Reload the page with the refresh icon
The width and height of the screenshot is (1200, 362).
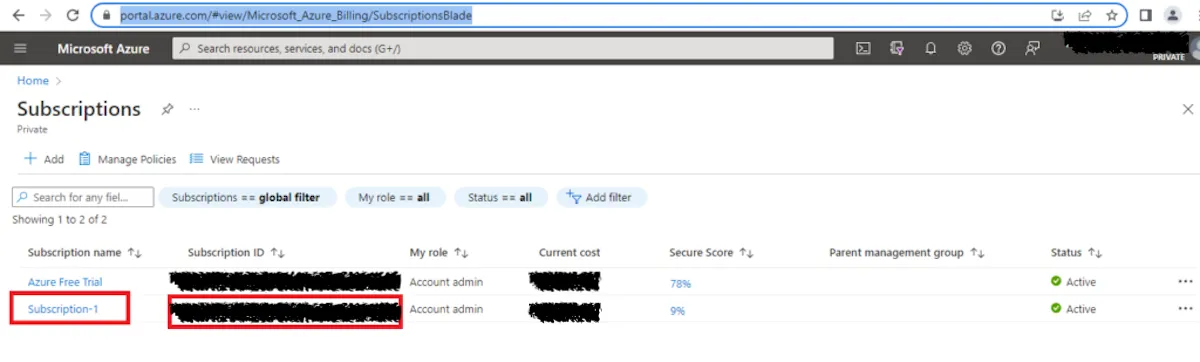[x=72, y=16]
